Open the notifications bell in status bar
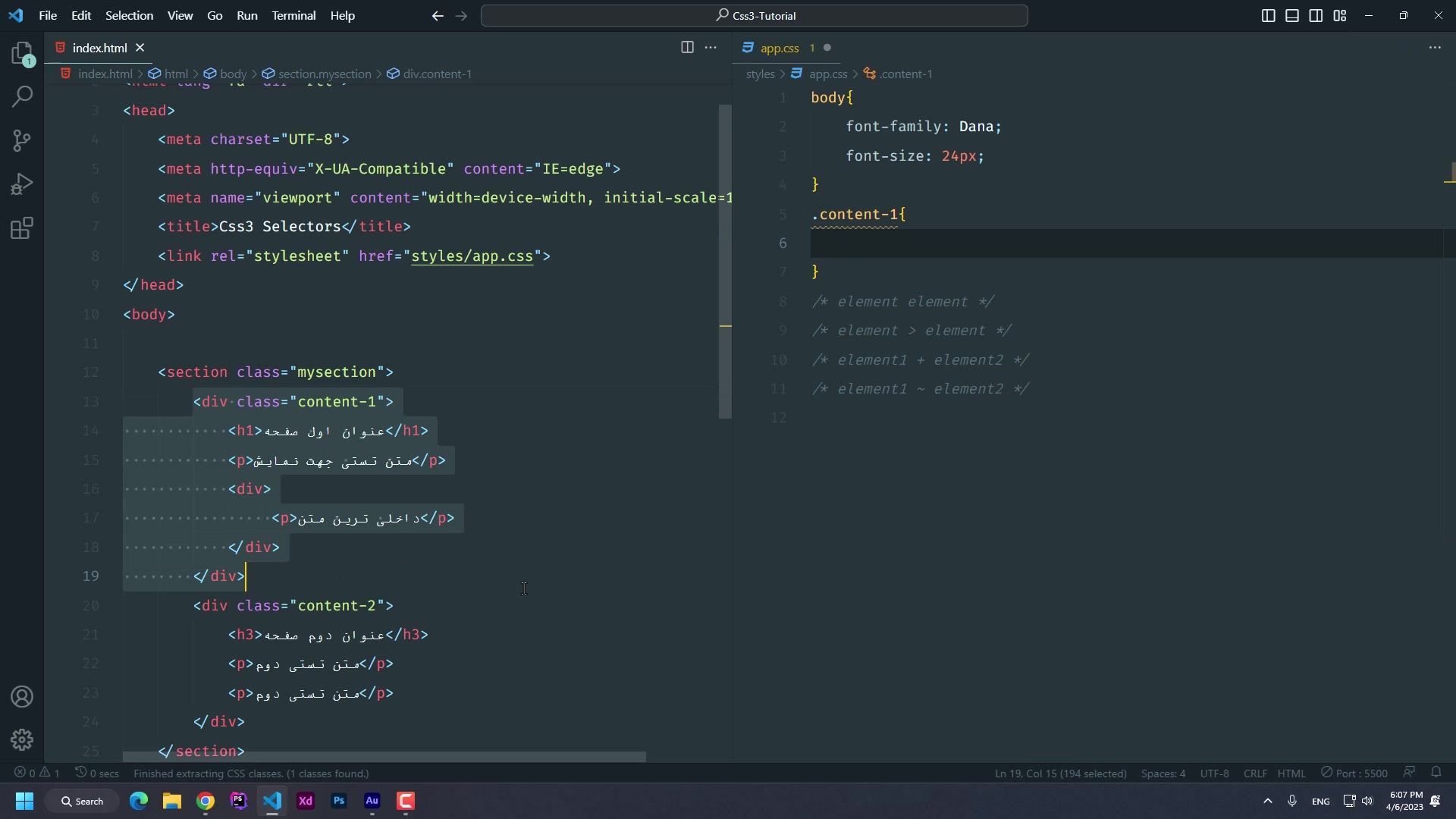This screenshot has height=819, width=1456. click(x=1436, y=773)
